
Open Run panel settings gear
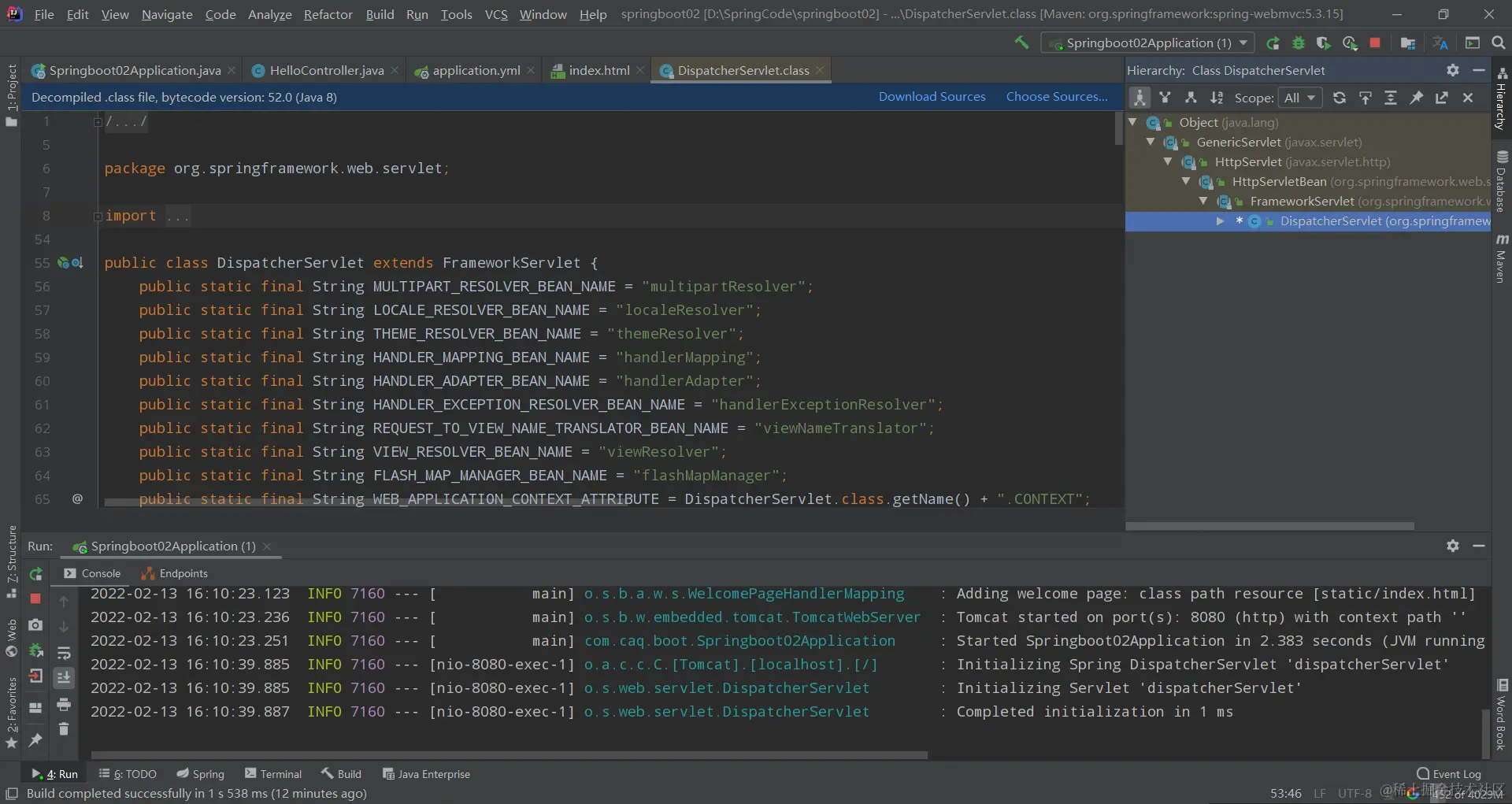point(1453,546)
